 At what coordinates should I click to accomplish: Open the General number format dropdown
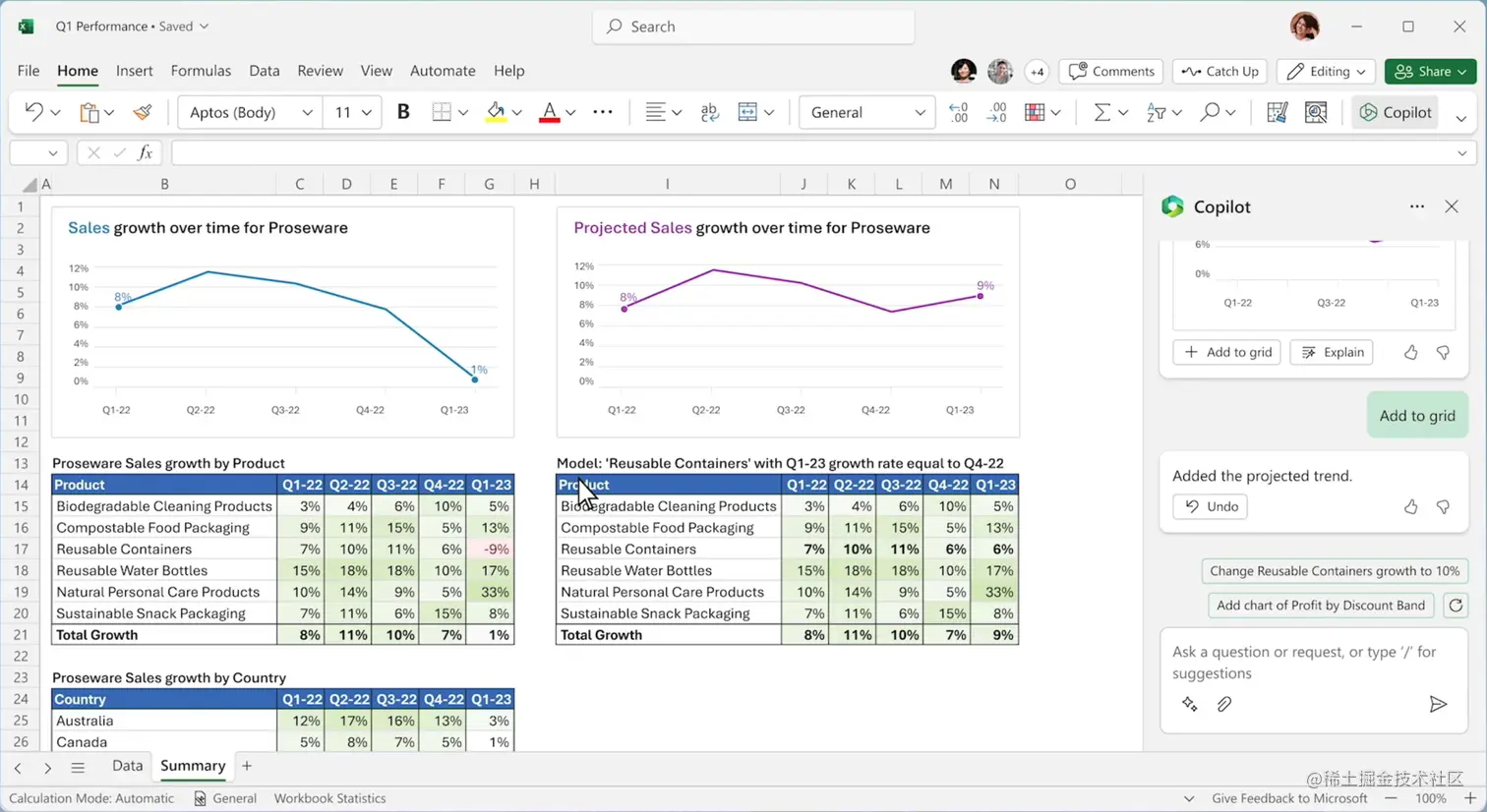click(x=865, y=112)
